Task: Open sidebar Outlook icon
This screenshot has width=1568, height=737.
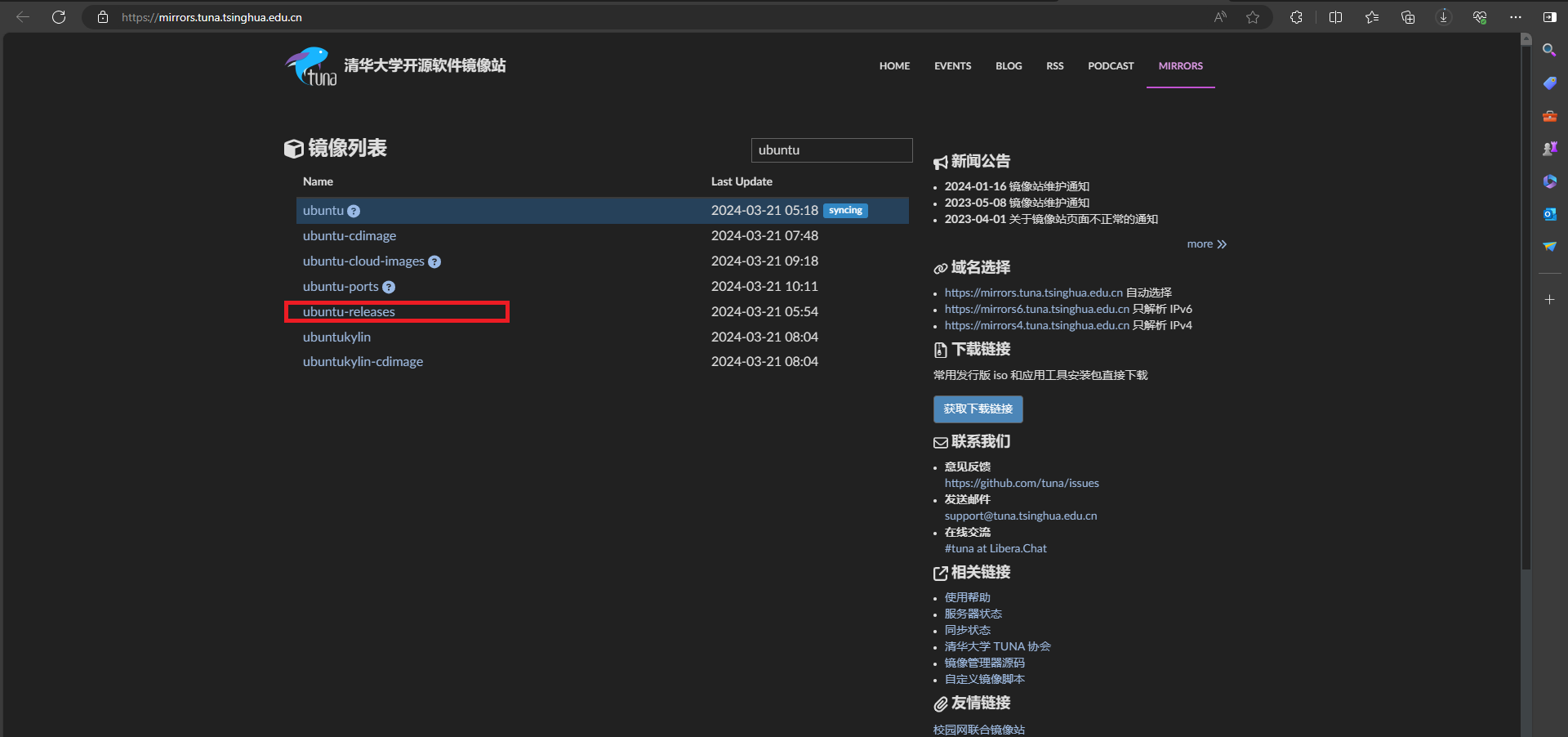Action: tap(1549, 214)
